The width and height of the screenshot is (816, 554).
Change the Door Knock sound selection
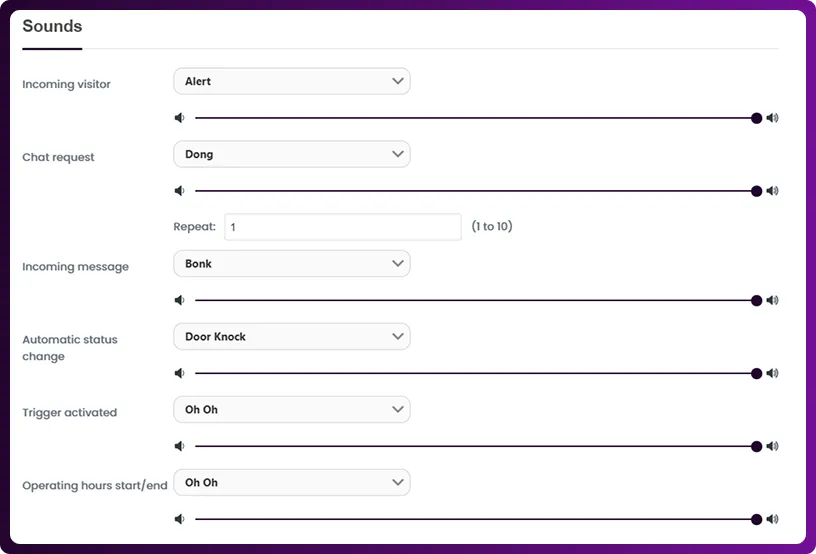pyautogui.click(x=291, y=337)
